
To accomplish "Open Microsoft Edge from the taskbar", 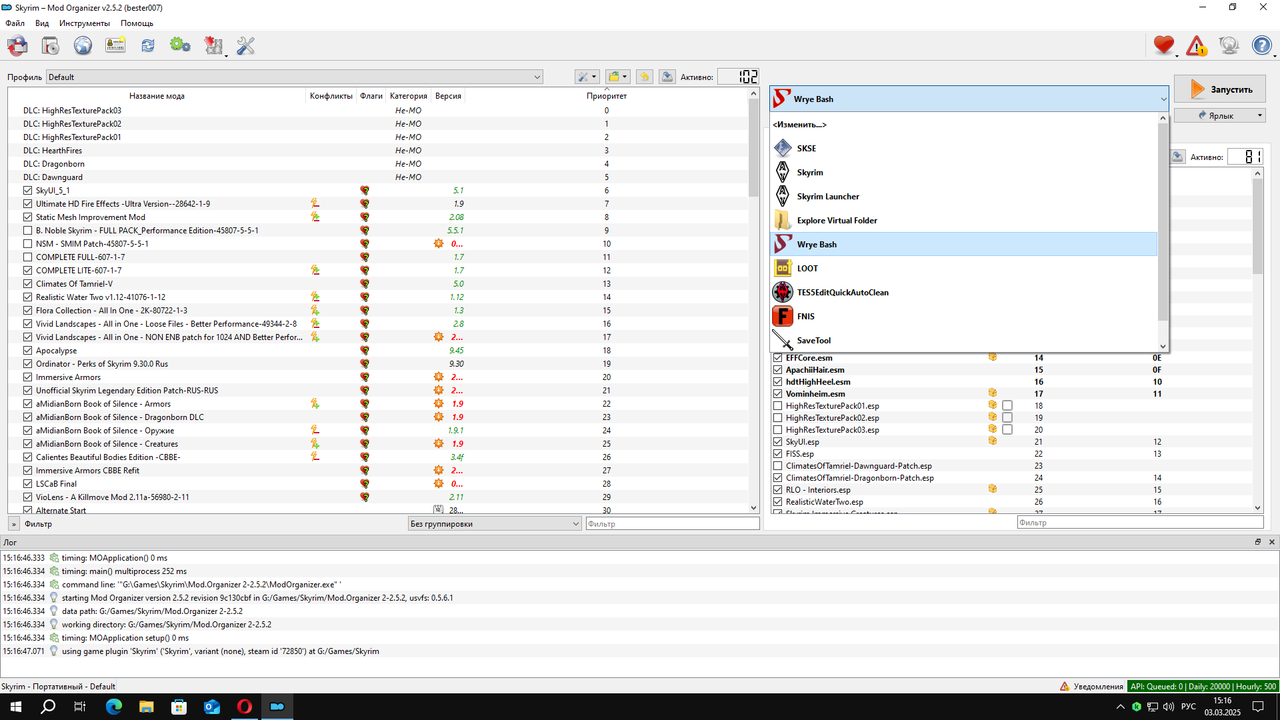I will pos(113,706).
